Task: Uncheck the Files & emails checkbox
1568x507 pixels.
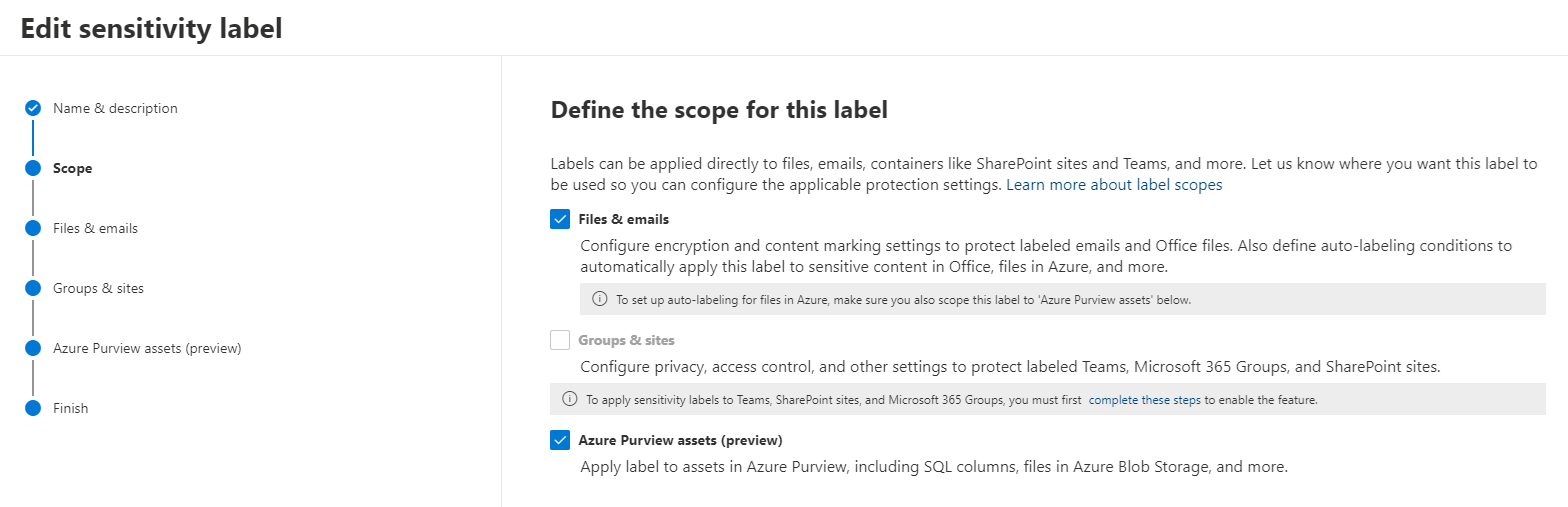Action: pyautogui.click(x=560, y=220)
